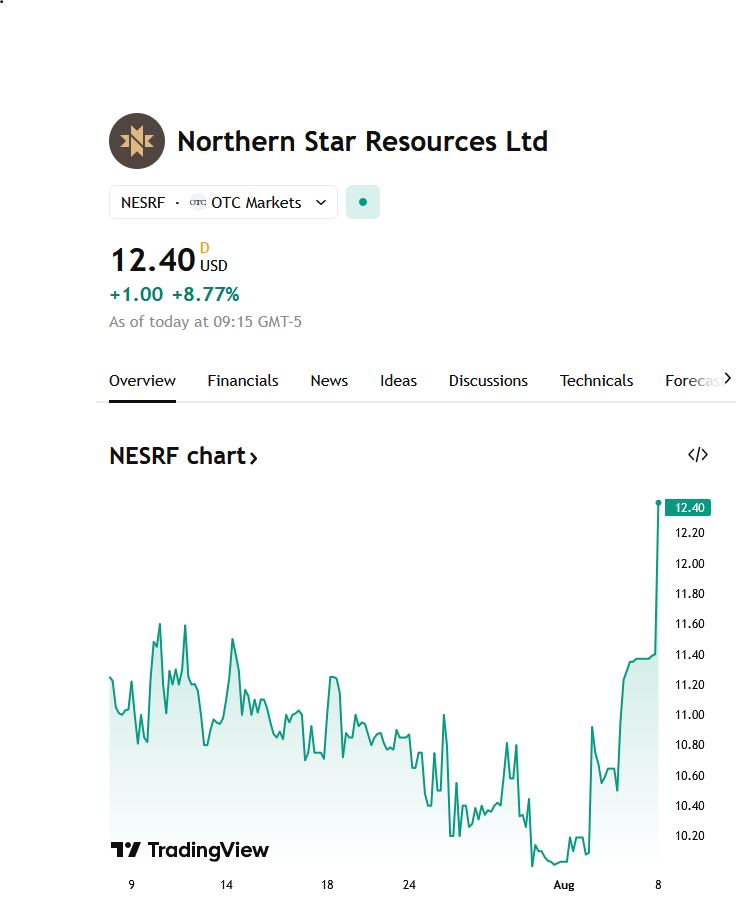This screenshot has width=736, height=901.
Task: Open the News tab
Action: [x=329, y=380]
